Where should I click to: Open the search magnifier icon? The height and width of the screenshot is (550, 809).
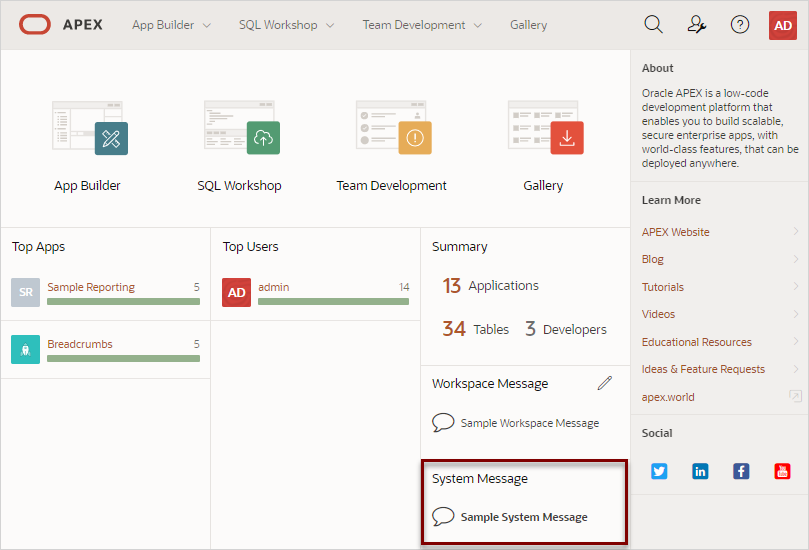click(653, 24)
